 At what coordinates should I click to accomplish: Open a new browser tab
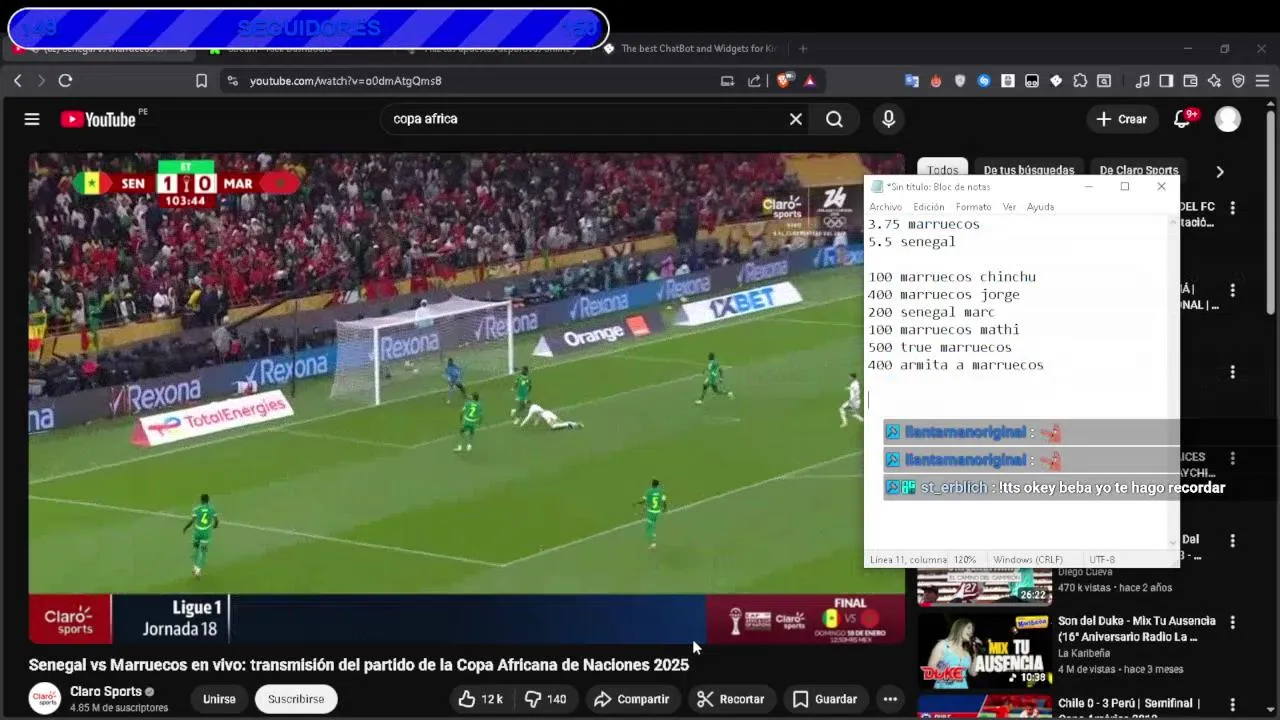802,48
